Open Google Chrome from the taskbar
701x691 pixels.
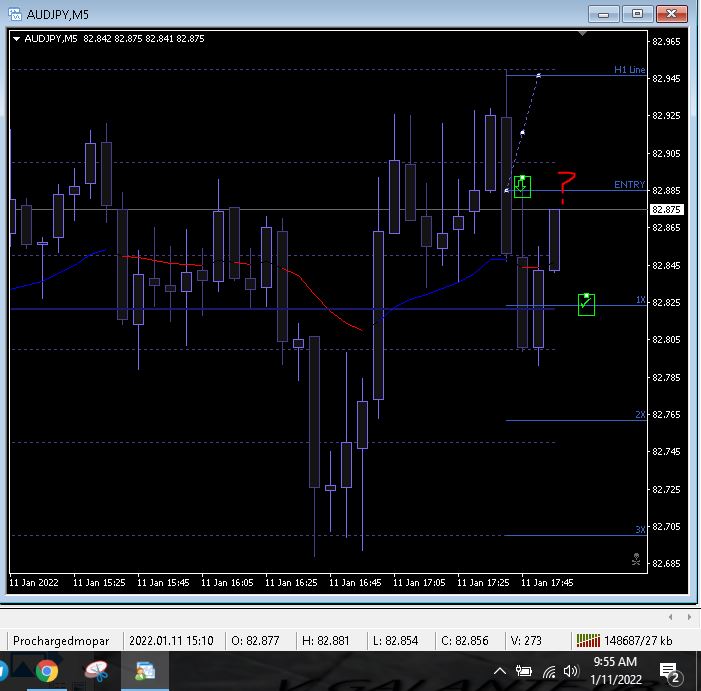47,671
